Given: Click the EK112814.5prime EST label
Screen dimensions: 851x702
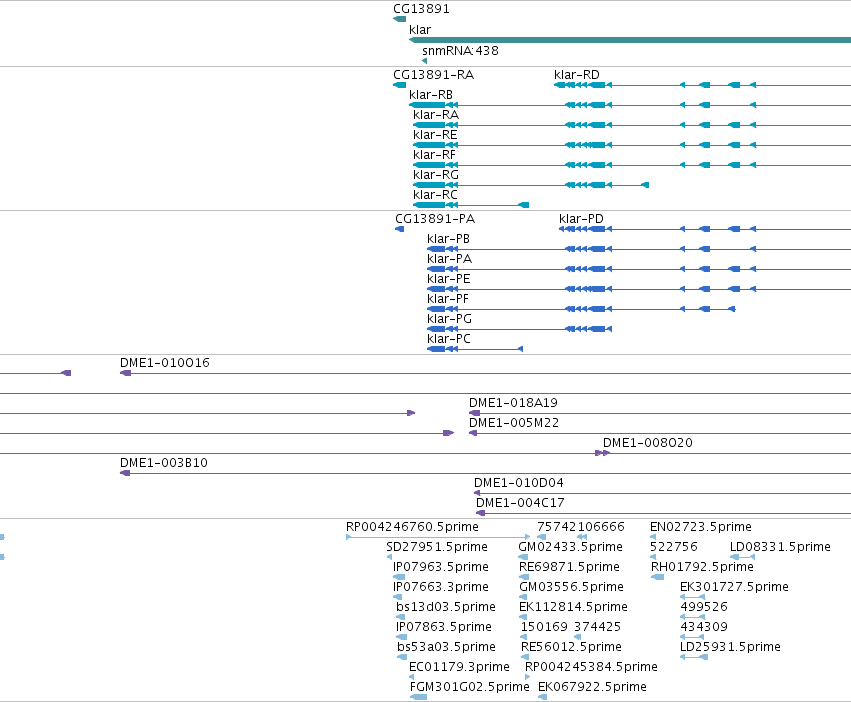Looking at the screenshot, I should 574,607.
